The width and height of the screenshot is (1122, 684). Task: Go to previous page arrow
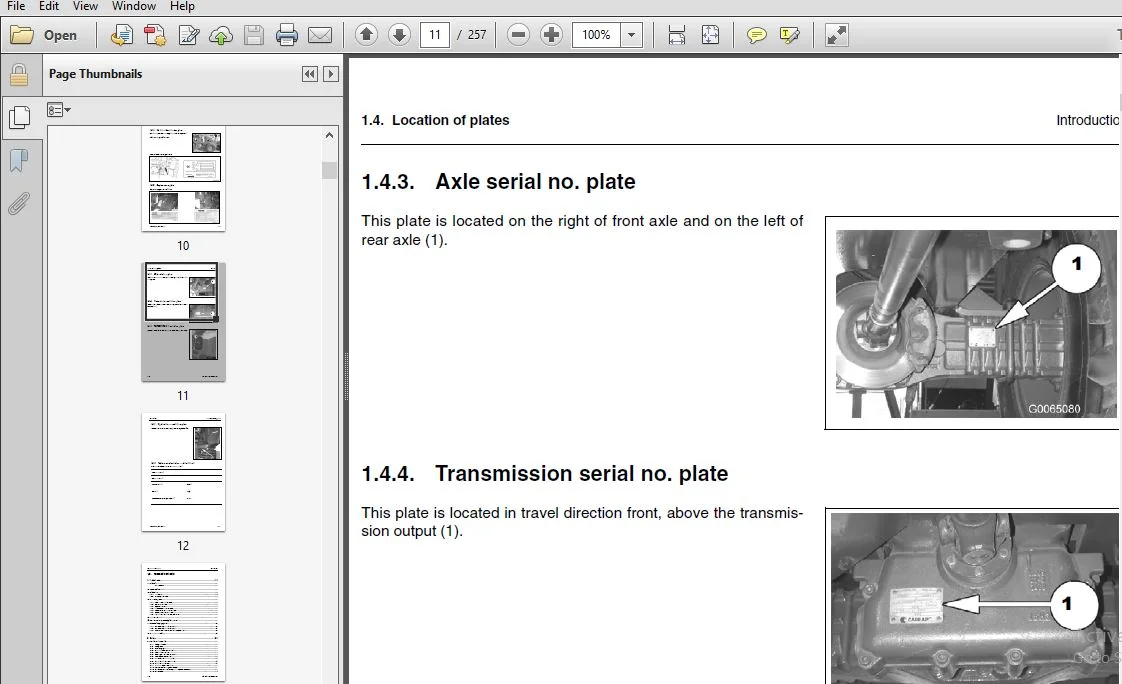(366, 34)
